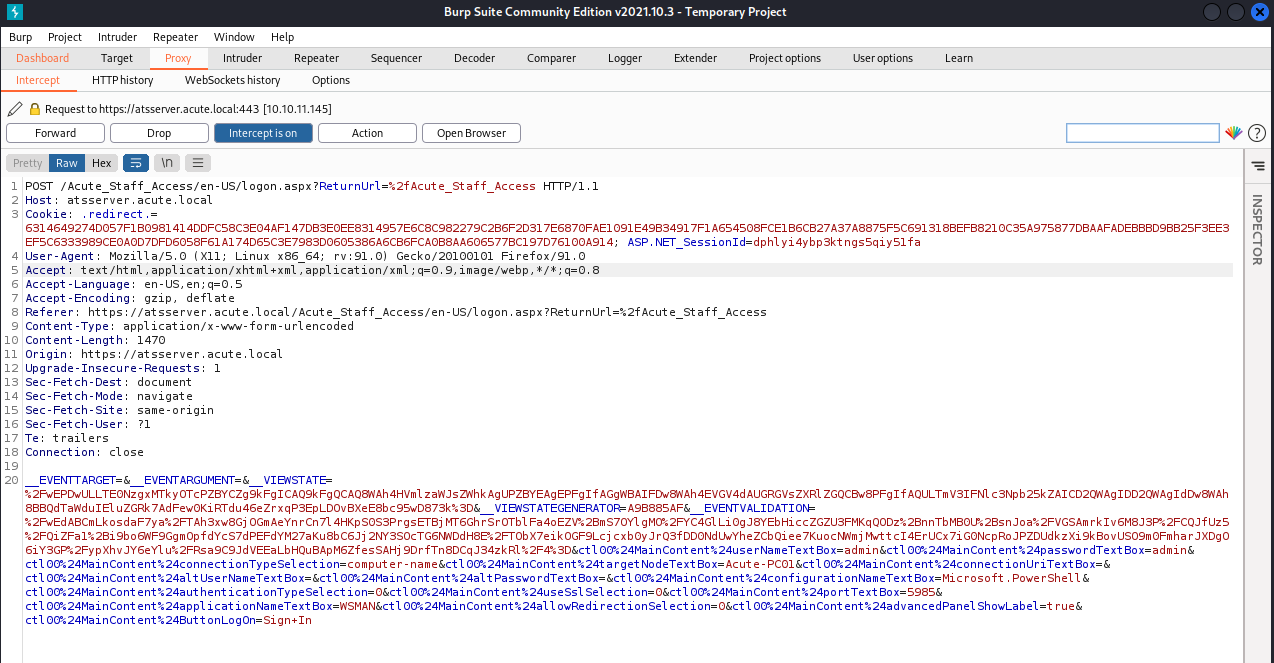Open the Intruder menu in the menu bar
The image size is (1274, 663).
(x=117, y=37)
